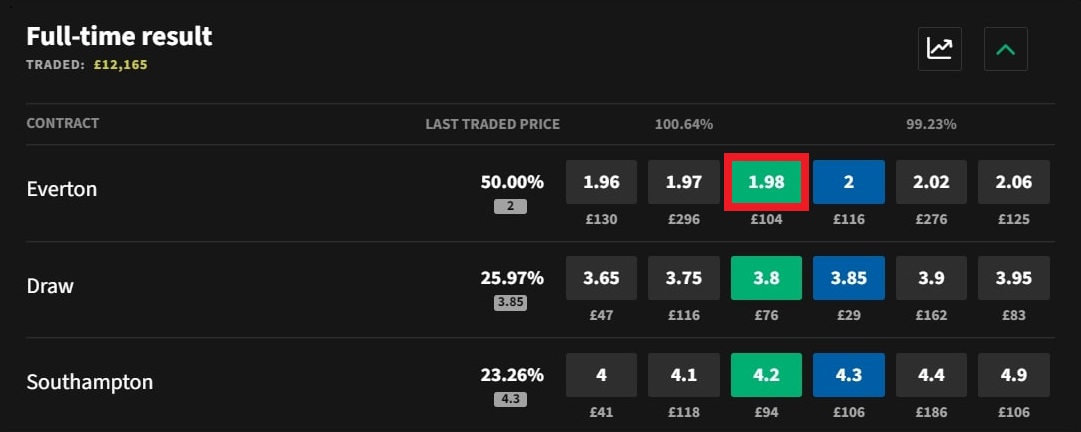Select Draw price 3.65
The height and width of the screenshot is (432, 1081).
(601, 279)
